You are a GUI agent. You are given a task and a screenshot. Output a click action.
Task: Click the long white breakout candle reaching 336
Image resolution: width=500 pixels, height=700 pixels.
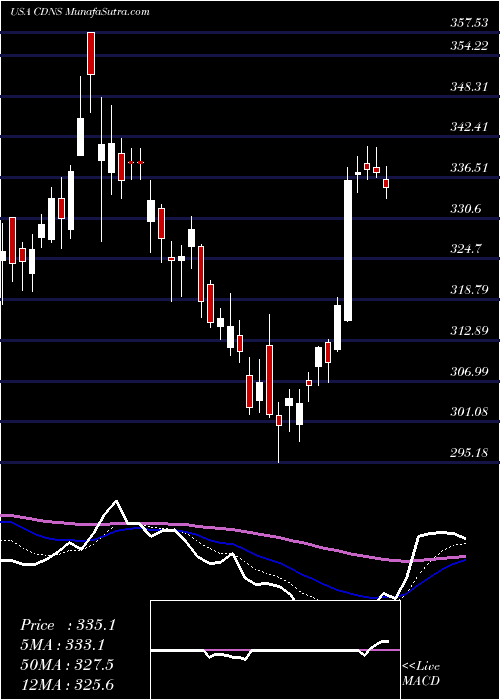click(348, 250)
